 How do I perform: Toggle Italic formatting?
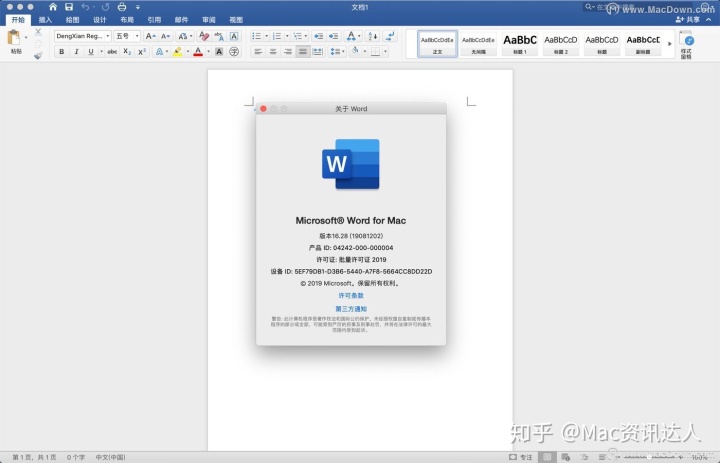pos(76,52)
